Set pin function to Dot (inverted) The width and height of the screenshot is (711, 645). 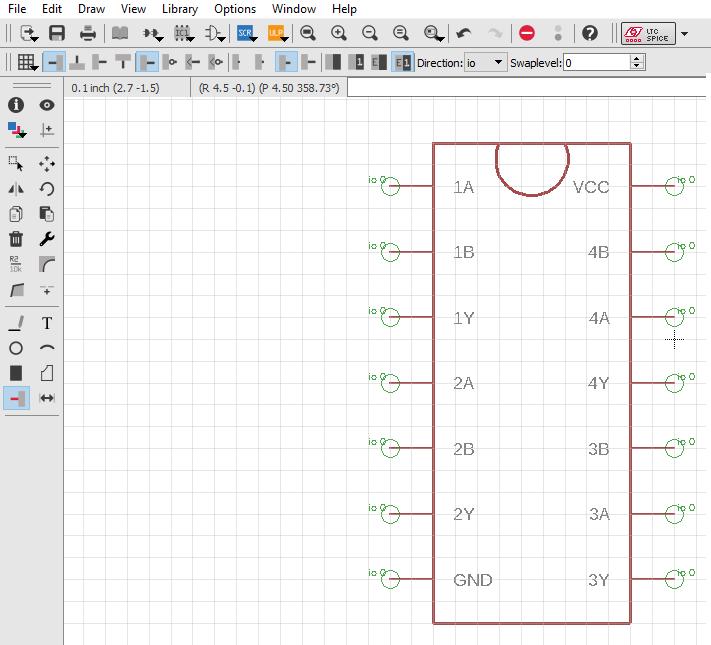click(x=170, y=62)
